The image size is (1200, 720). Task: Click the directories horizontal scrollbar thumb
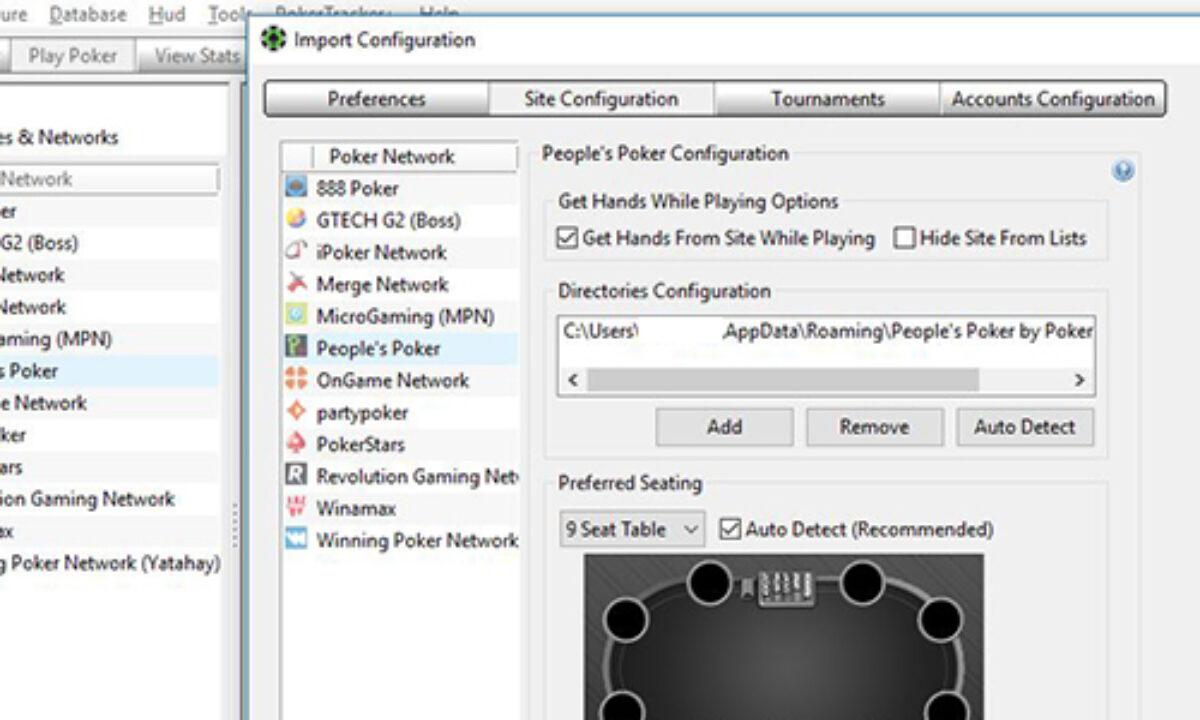(783, 380)
